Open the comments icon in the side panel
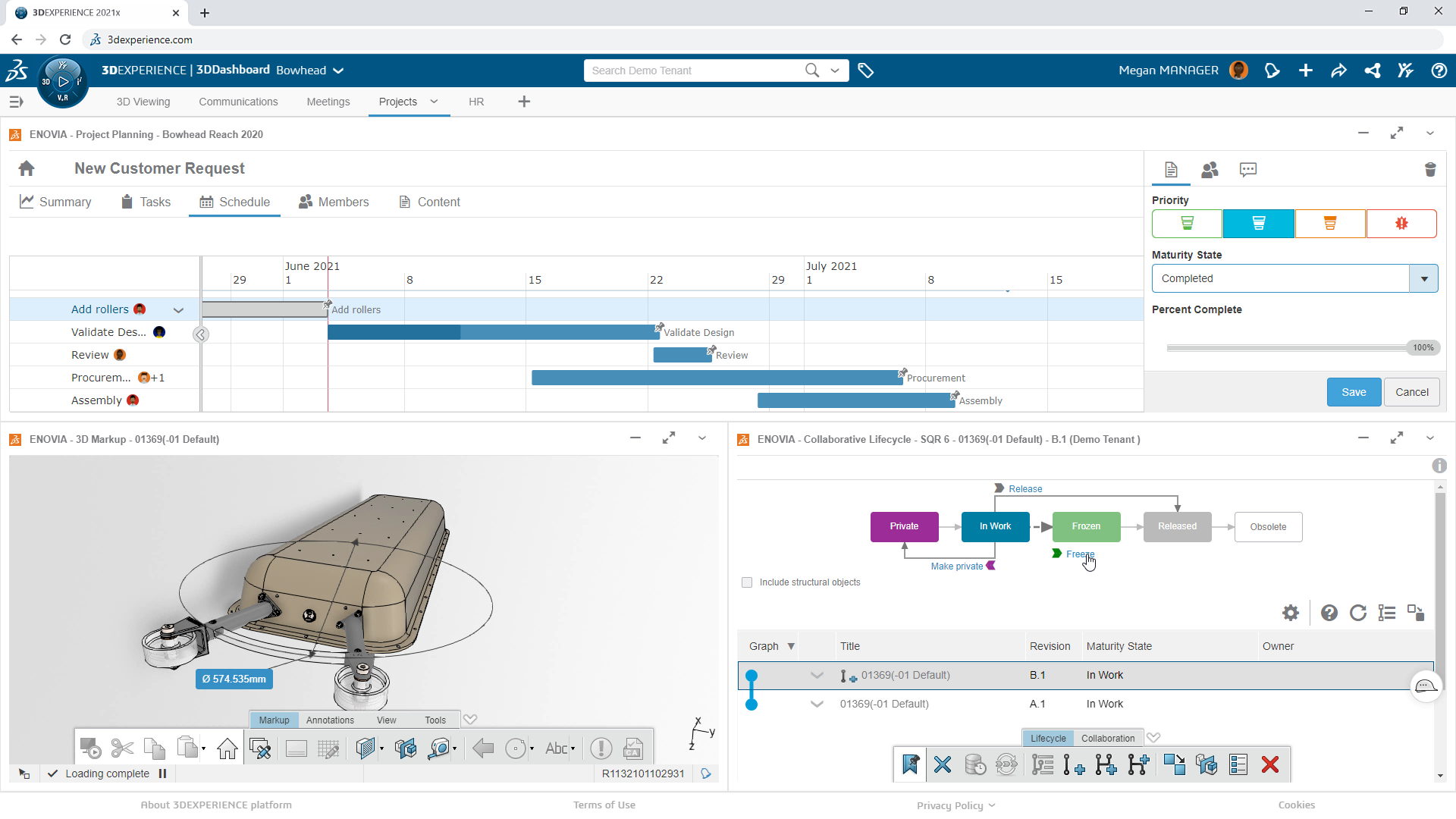Screen dimensions: 1456x819 pos(1247,170)
